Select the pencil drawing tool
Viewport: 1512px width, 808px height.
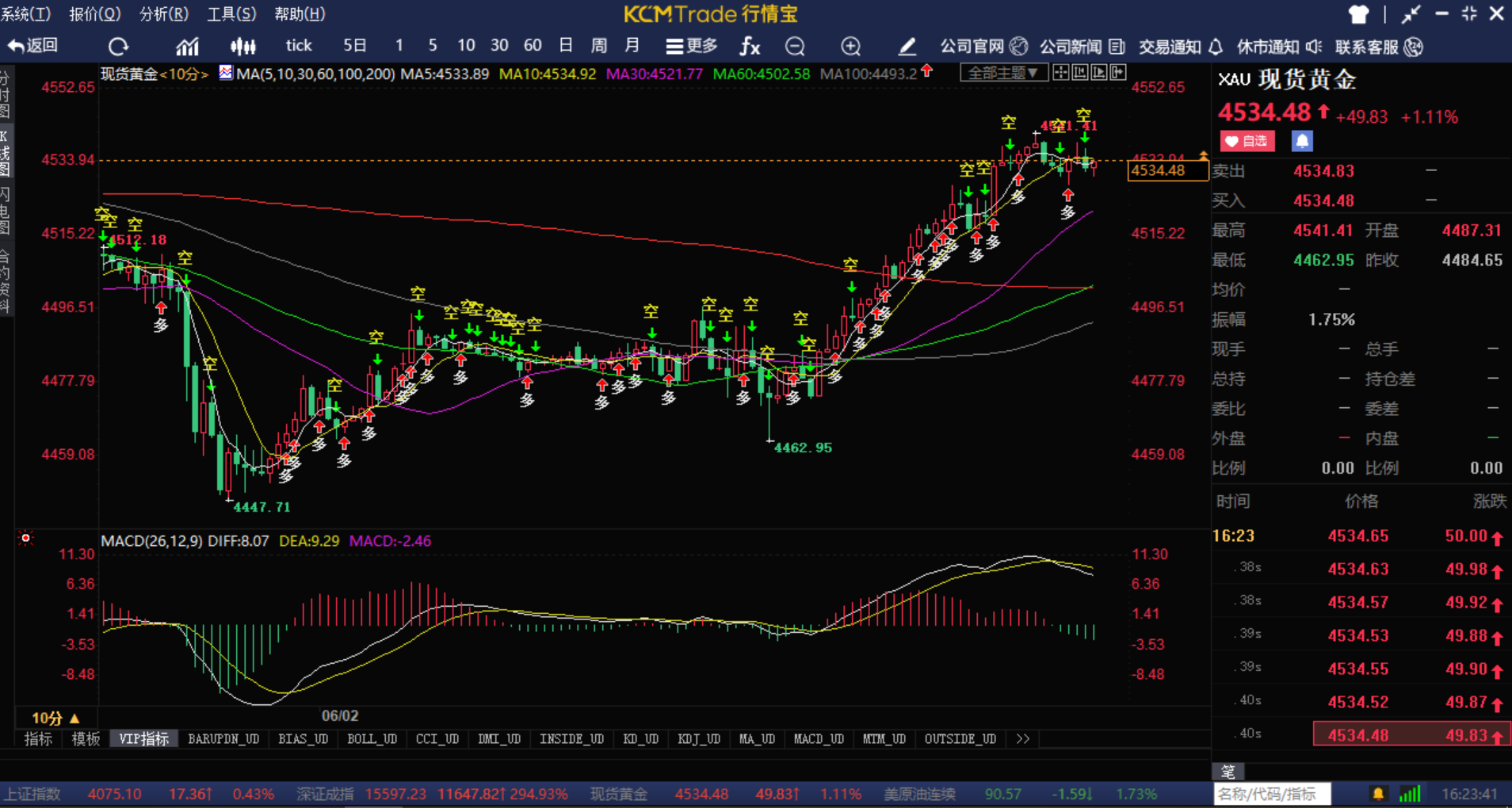907,47
